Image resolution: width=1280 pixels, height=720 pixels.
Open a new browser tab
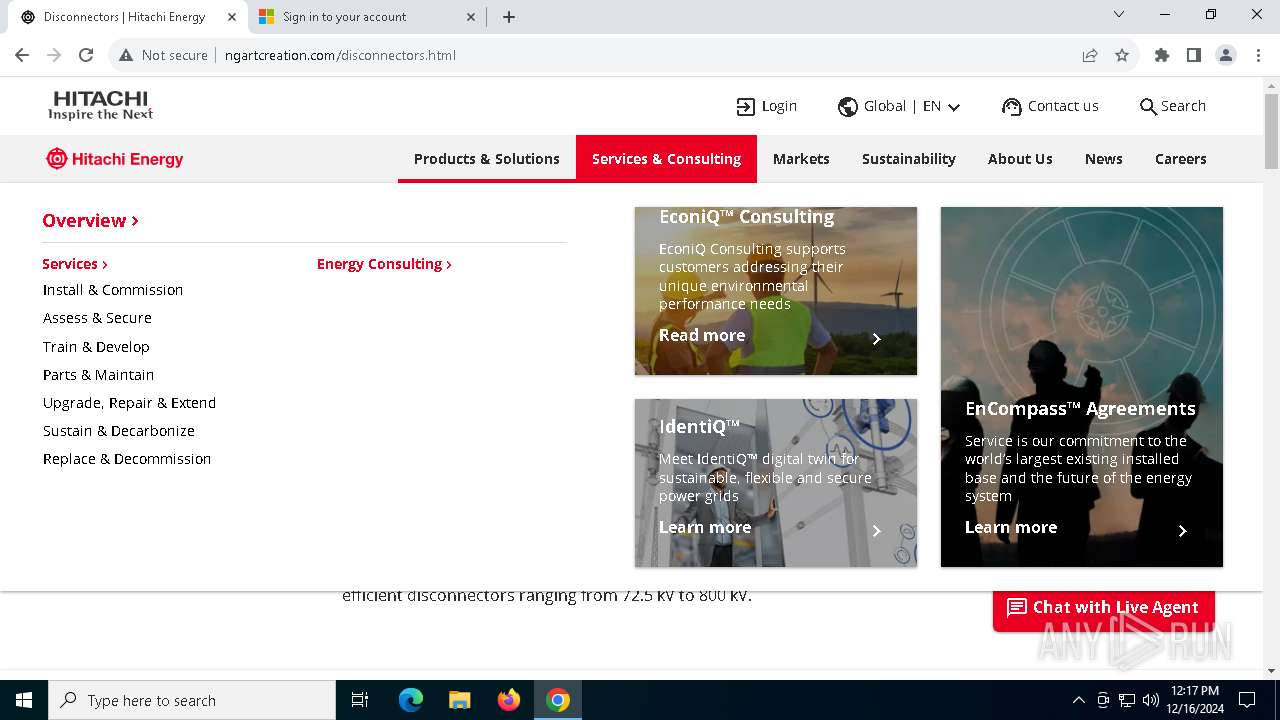[509, 17]
